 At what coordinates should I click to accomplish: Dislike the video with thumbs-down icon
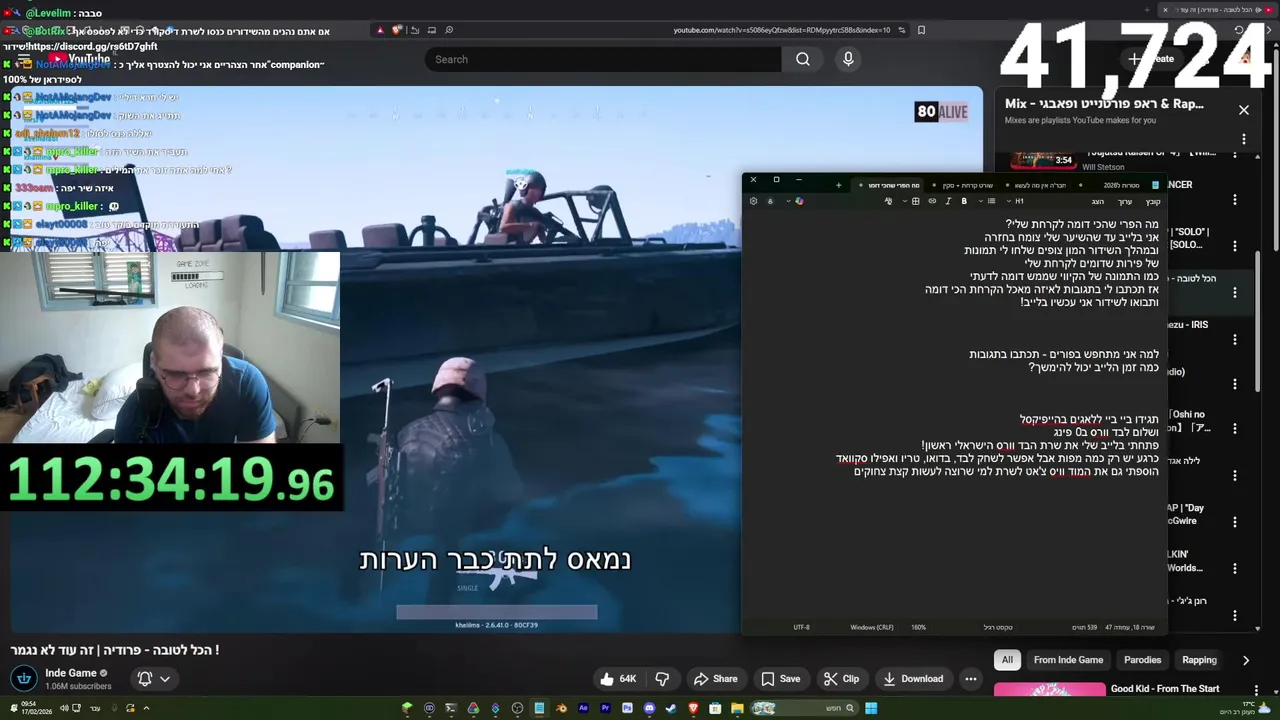point(662,679)
